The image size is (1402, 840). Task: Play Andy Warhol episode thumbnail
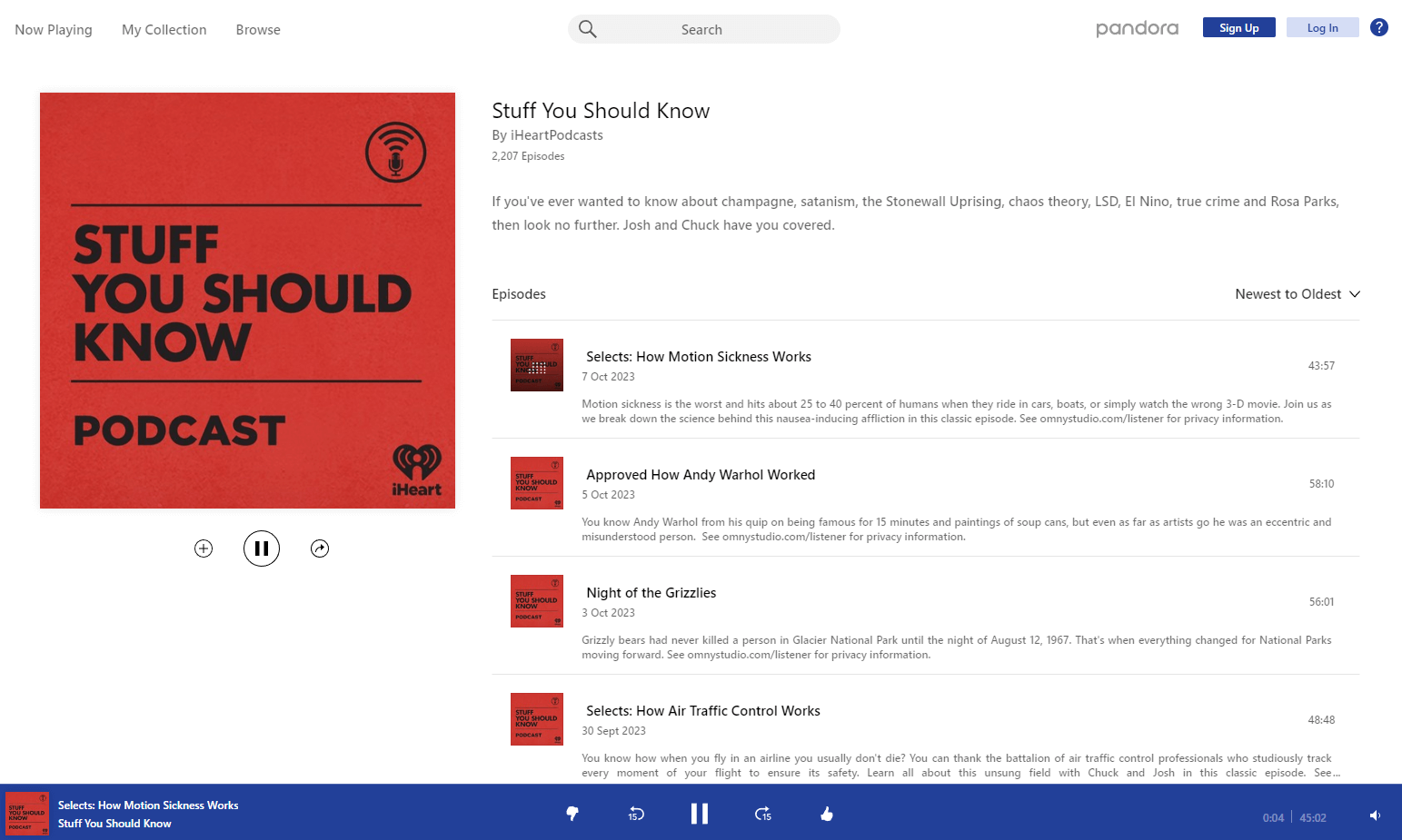(537, 483)
